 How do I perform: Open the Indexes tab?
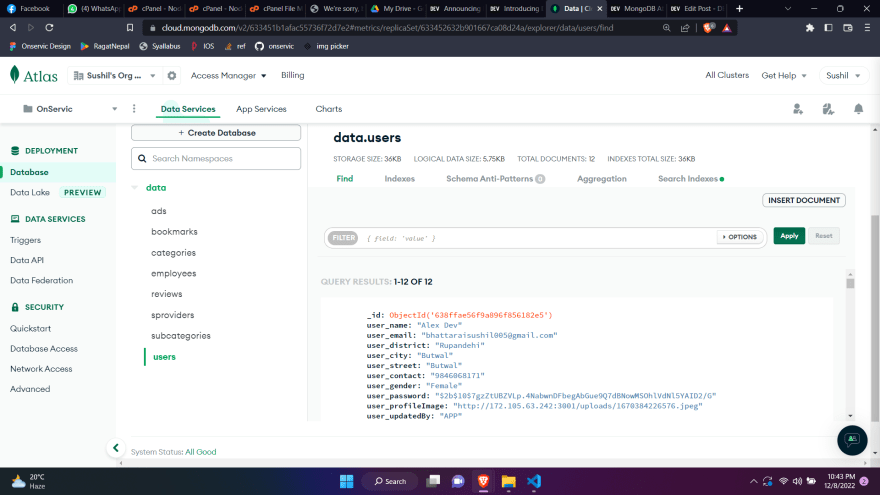[400, 178]
